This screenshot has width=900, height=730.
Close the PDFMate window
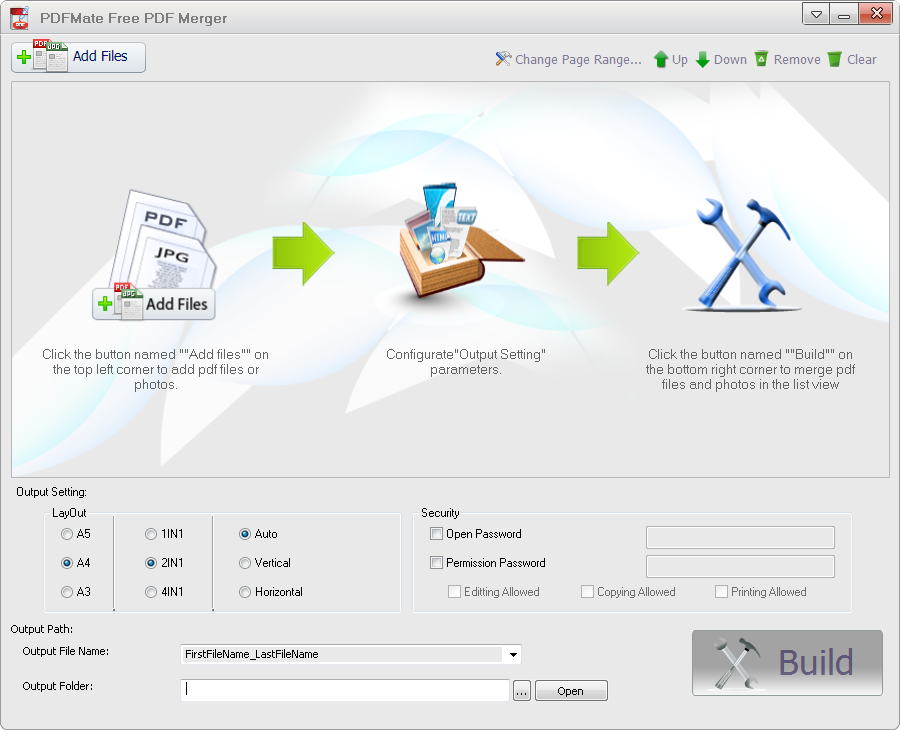coord(875,14)
